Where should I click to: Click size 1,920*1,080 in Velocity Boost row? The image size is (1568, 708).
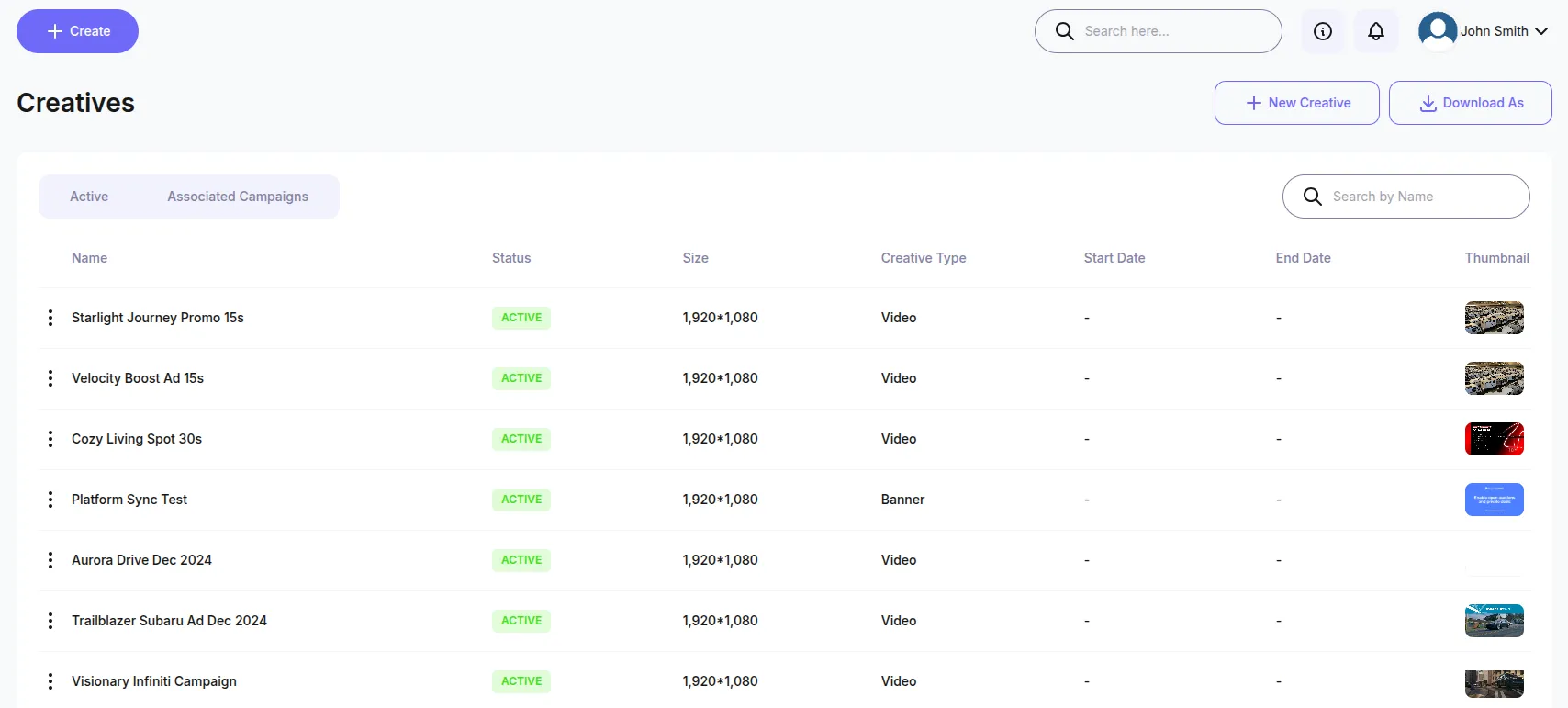click(721, 378)
